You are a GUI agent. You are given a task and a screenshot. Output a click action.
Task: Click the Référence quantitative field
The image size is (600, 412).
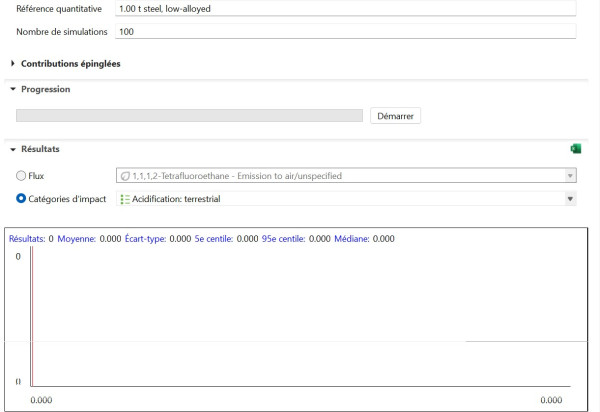click(345, 9)
